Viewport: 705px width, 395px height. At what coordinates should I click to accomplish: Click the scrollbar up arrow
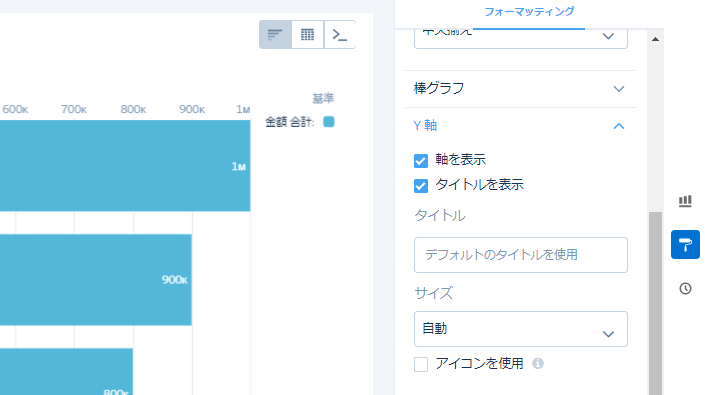[x=656, y=40]
